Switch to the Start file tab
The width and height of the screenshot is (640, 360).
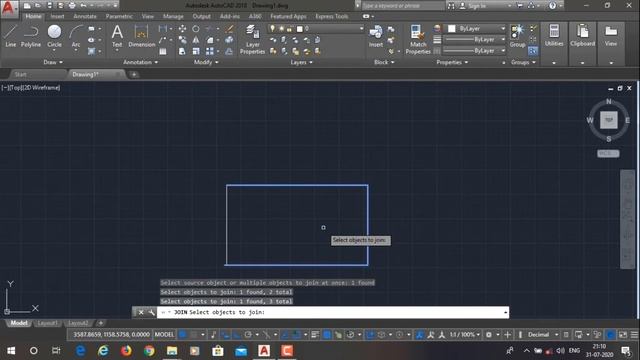click(20, 74)
